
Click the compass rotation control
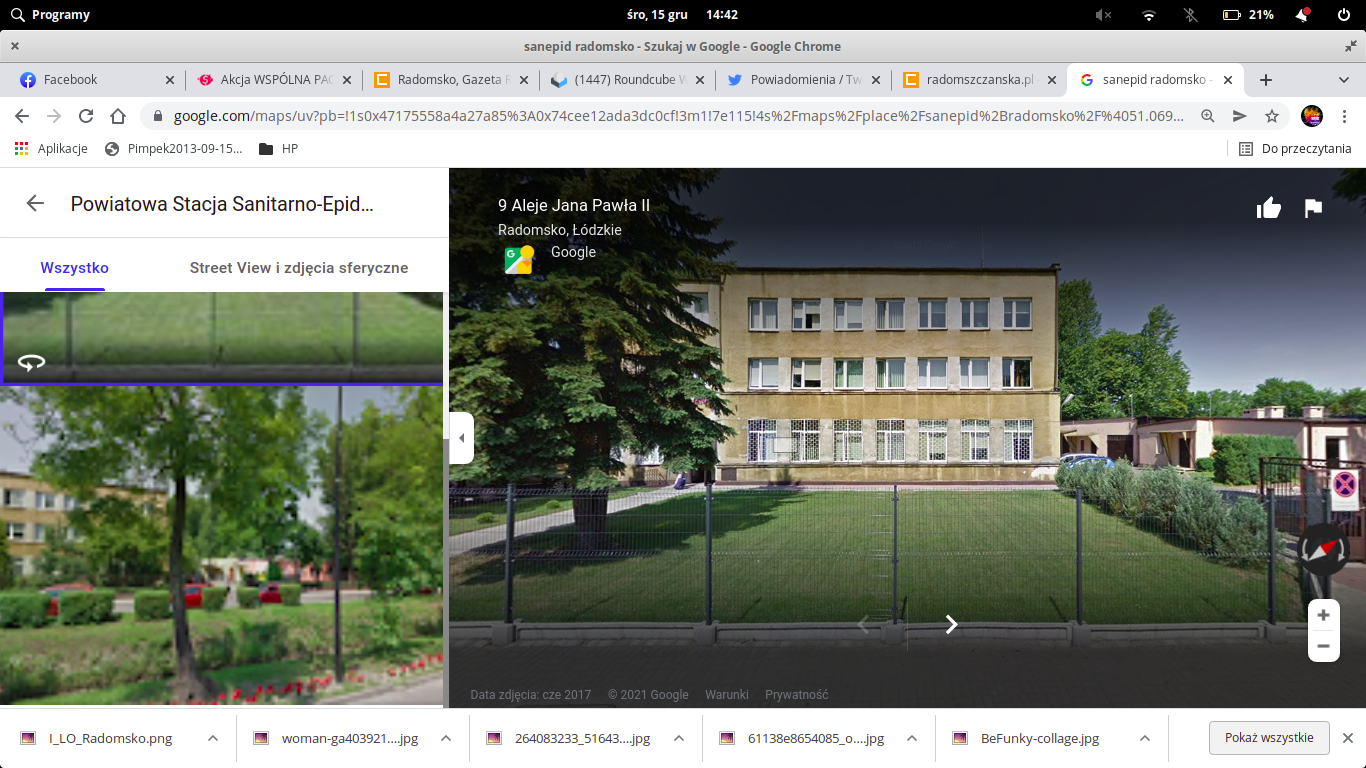click(x=1324, y=549)
